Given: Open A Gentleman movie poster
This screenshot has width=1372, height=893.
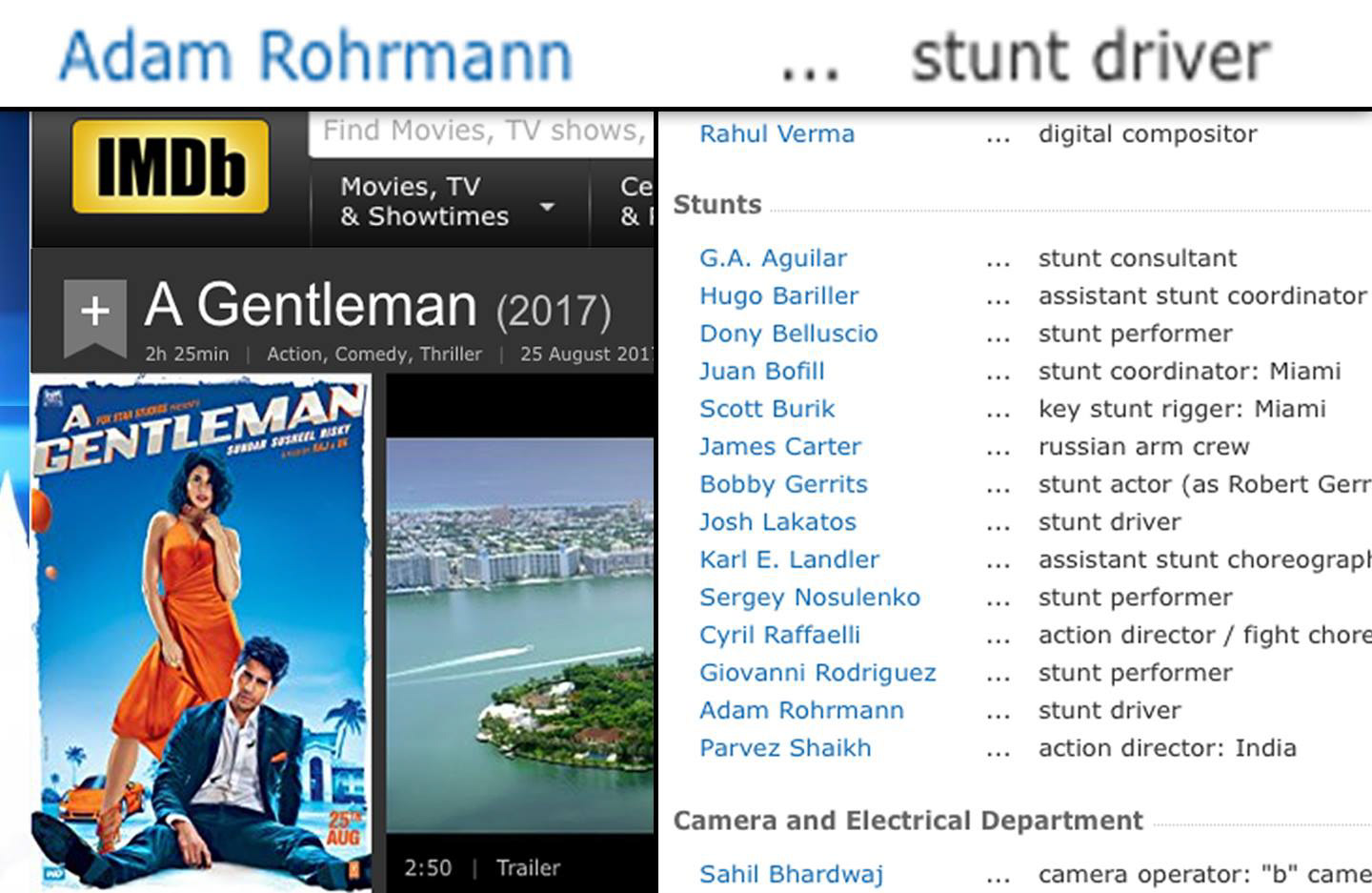Looking at the screenshot, I should pyautogui.click(x=201, y=633).
